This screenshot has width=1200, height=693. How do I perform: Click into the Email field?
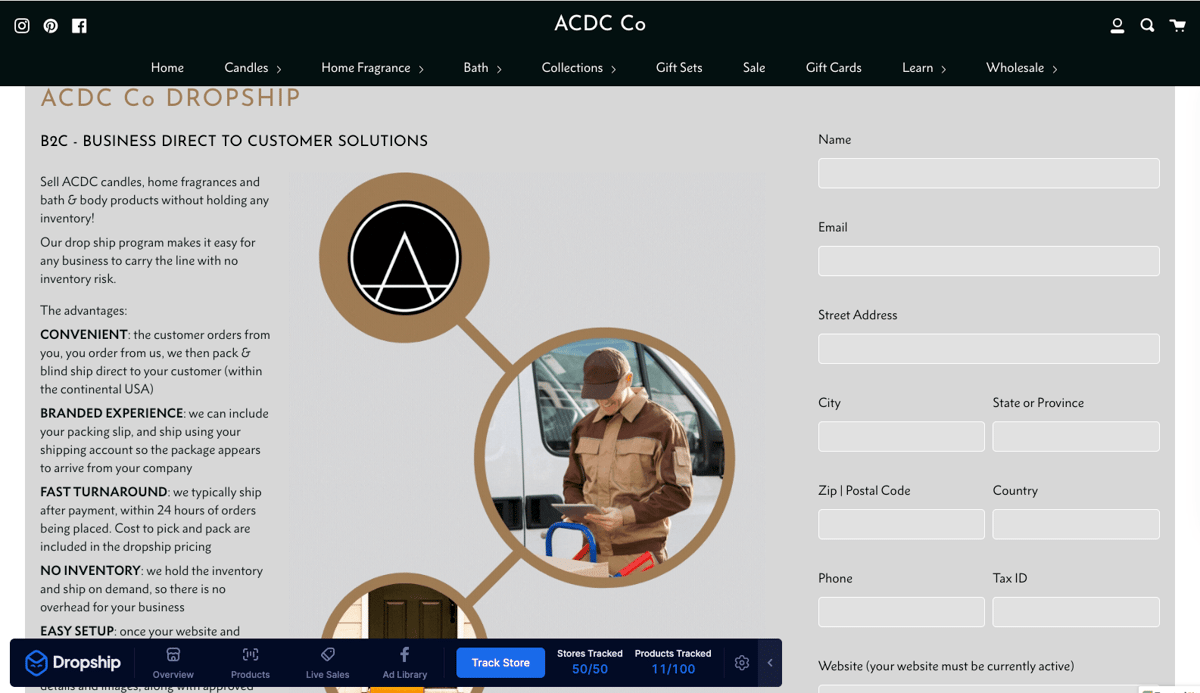pos(988,261)
